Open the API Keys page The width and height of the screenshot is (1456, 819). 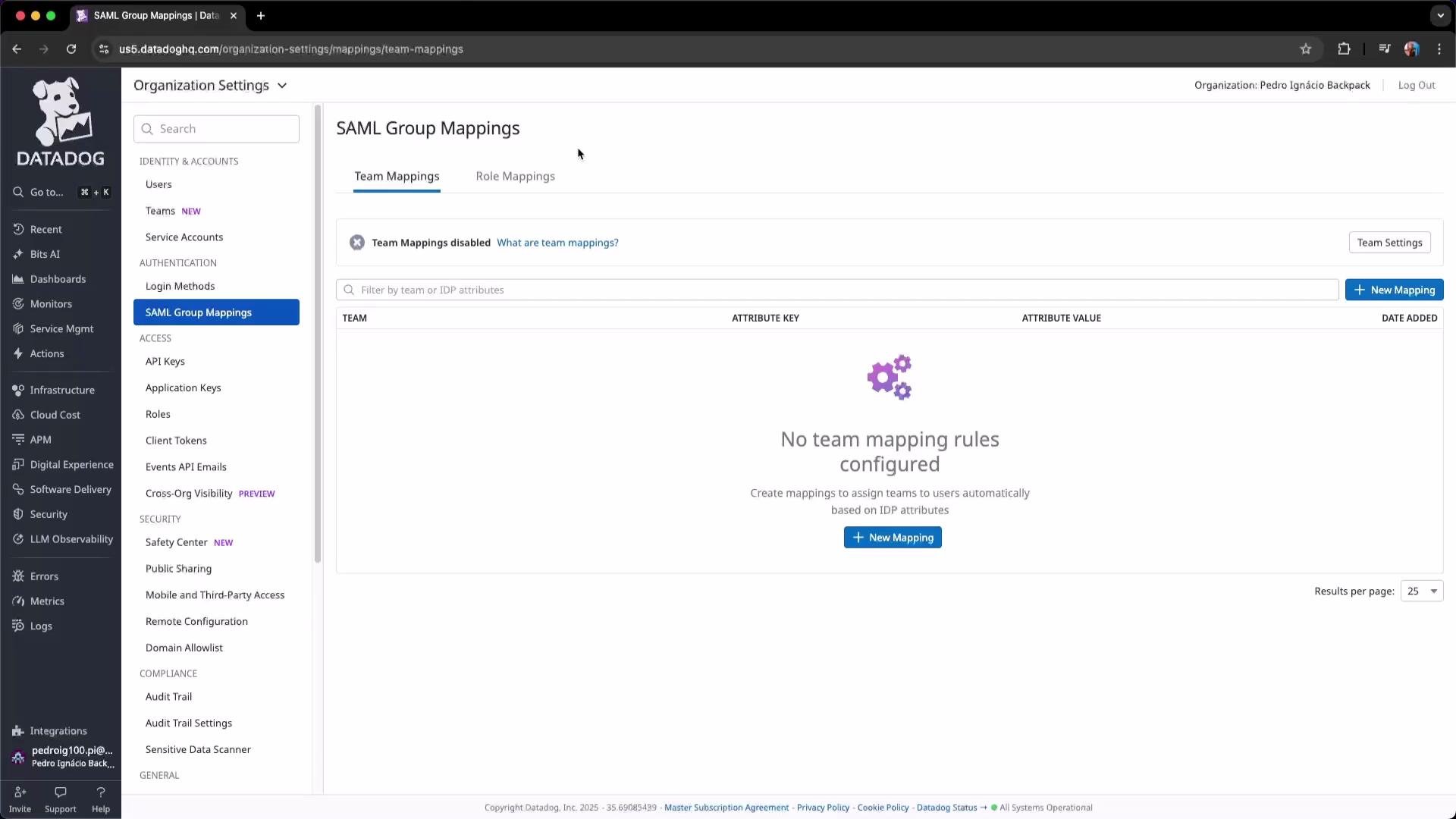(165, 362)
